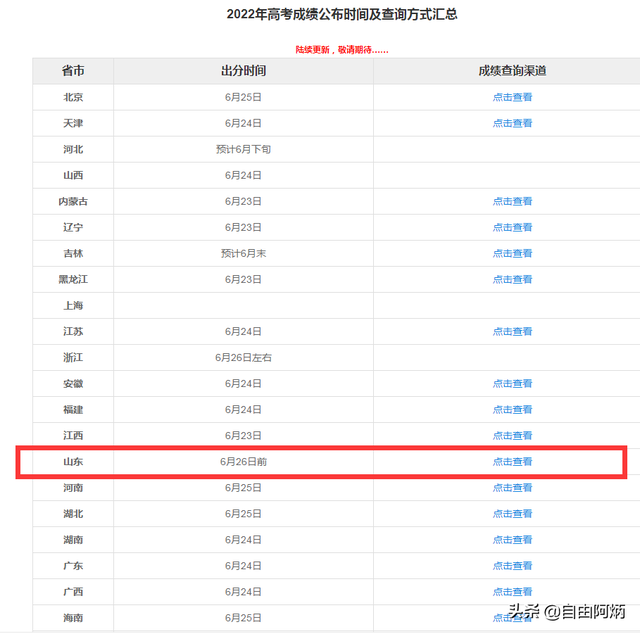The height and width of the screenshot is (634, 640).
Task: Select the 浙江 province cell
Action: click(x=73, y=358)
